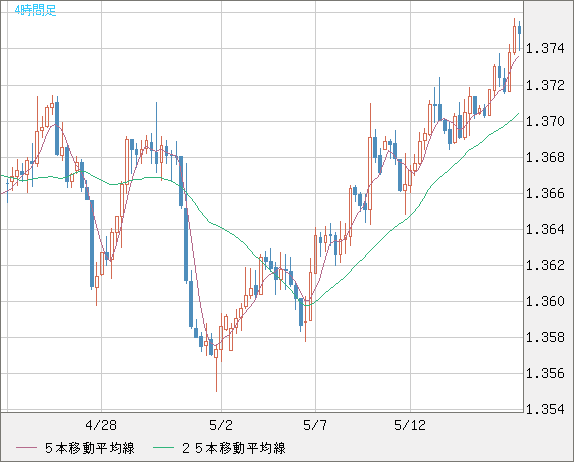Click the green 25-period MA legend line
Screen dimensions: 574x462
click(163, 448)
